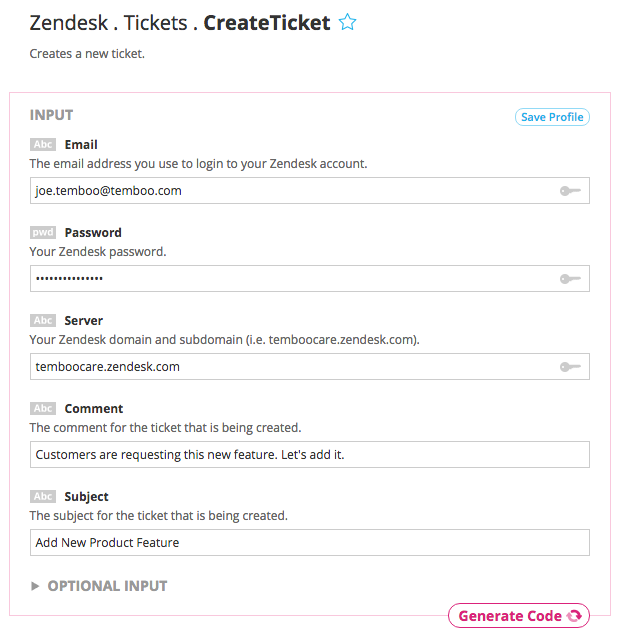Click into the Comment text field
622x640 pixels.
pos(309,455)
